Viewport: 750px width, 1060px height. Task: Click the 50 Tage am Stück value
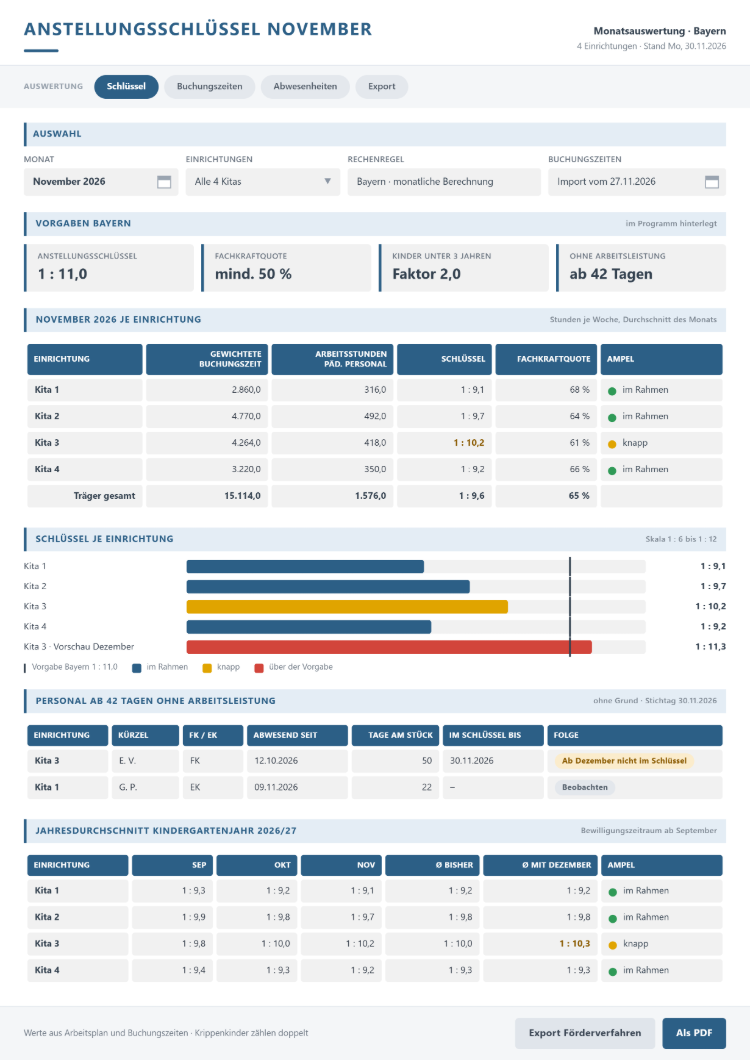[x=427, y=761]
